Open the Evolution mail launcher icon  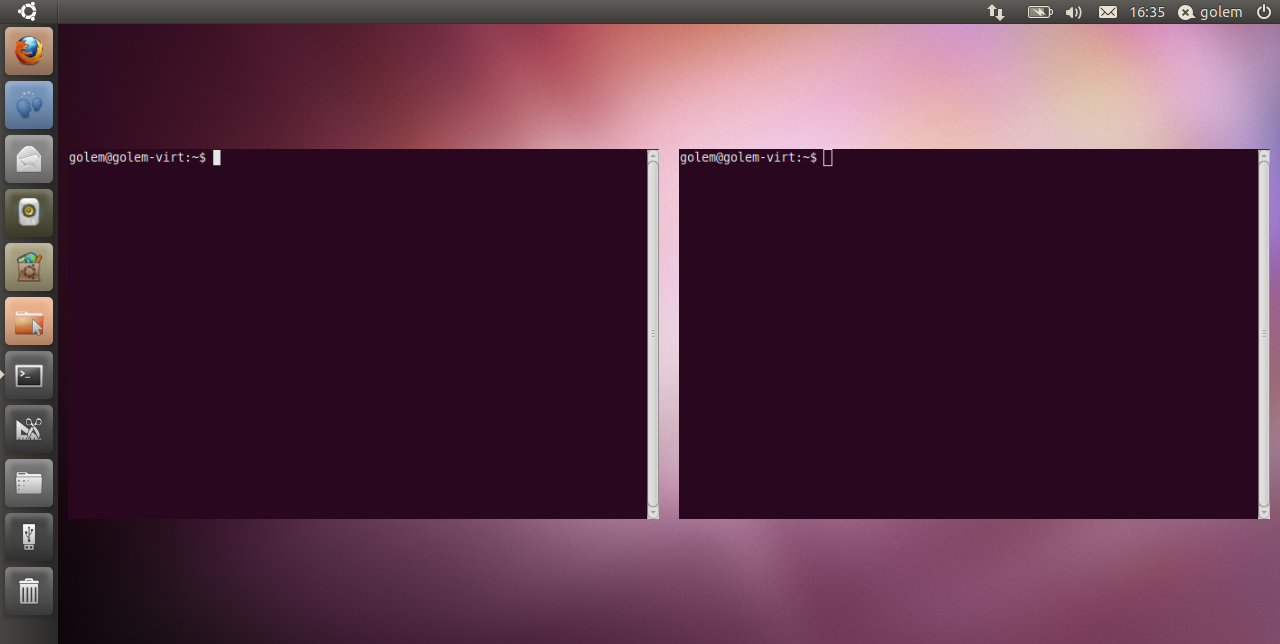[28, 158]
